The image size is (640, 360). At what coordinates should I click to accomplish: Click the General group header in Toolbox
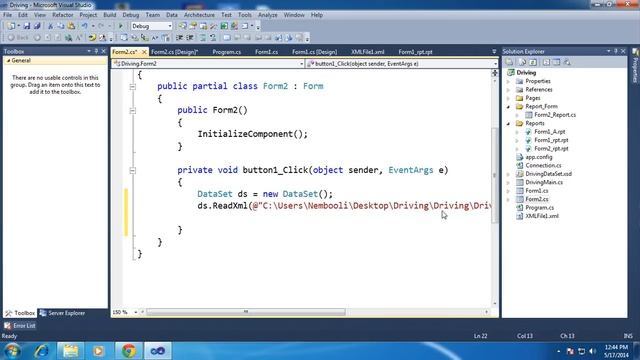(55, 60)
